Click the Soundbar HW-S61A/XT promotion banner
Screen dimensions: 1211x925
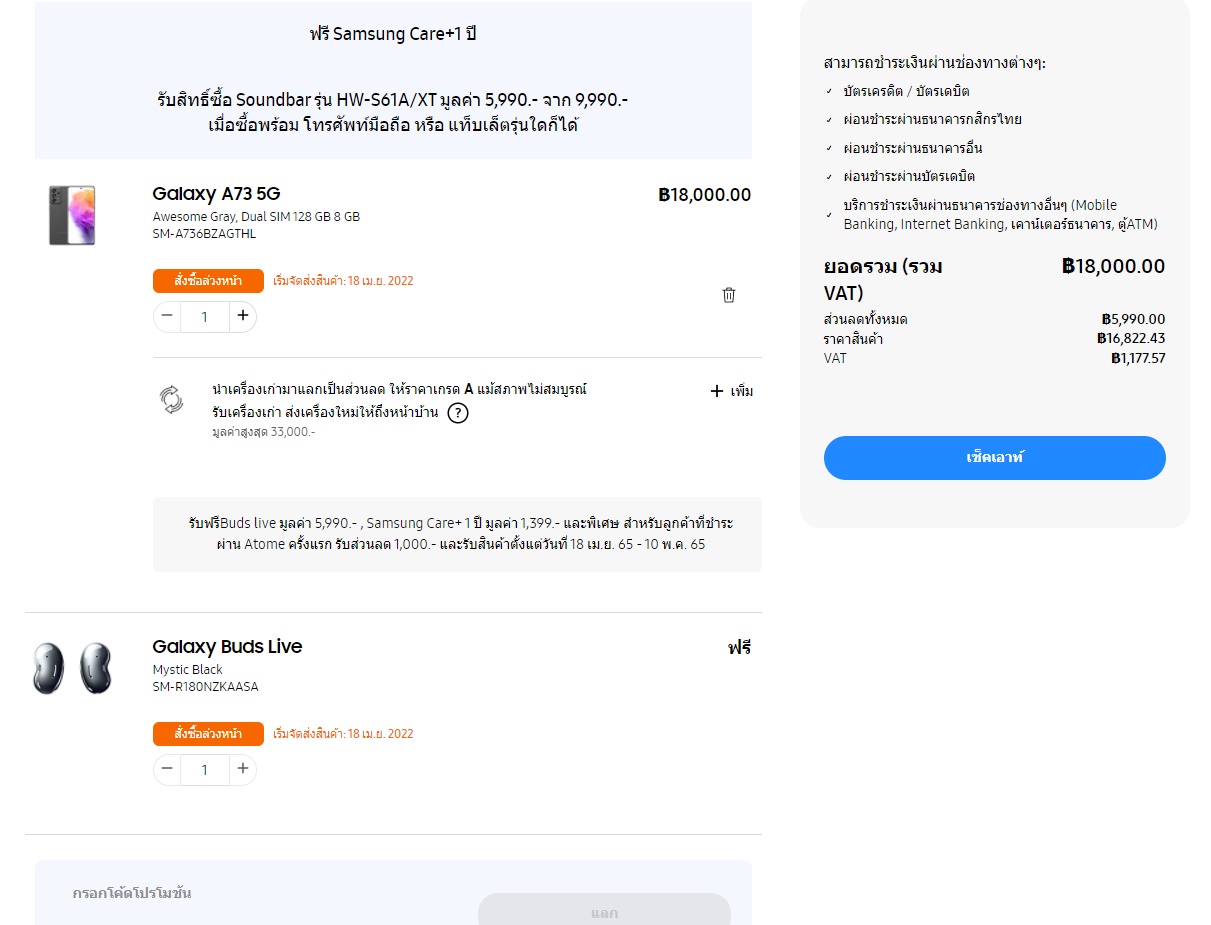point(393,112)
